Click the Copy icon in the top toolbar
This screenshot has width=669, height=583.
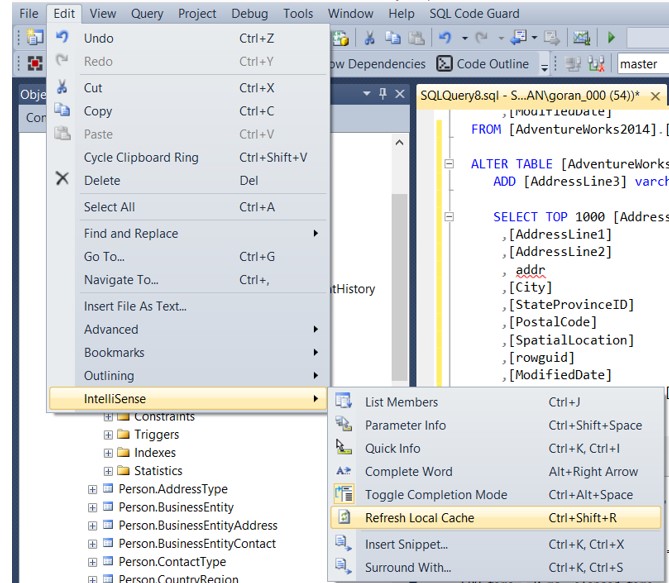tap(393, 38)
